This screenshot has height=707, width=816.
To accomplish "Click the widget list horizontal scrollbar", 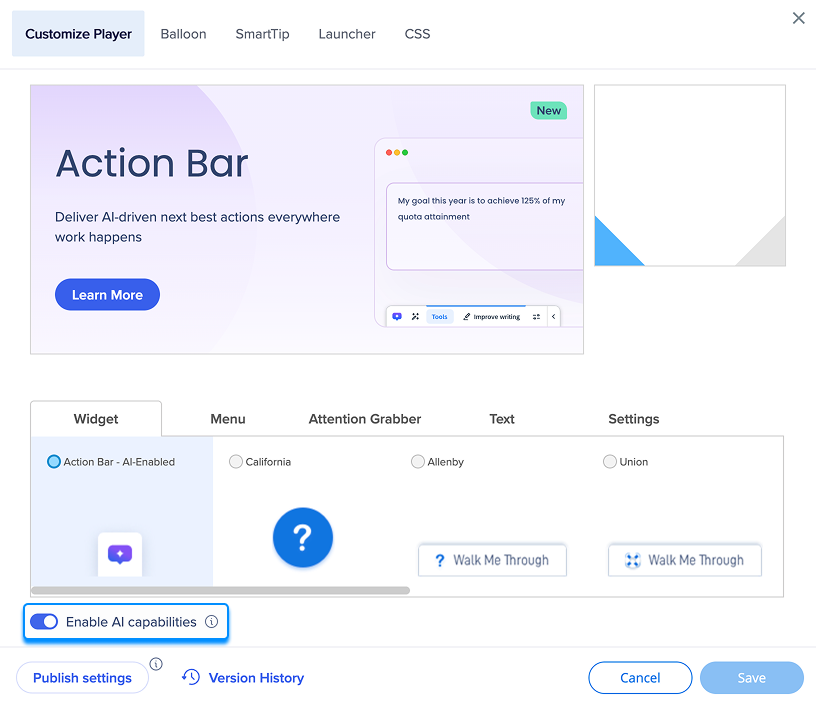I will [x=220, y=591].
